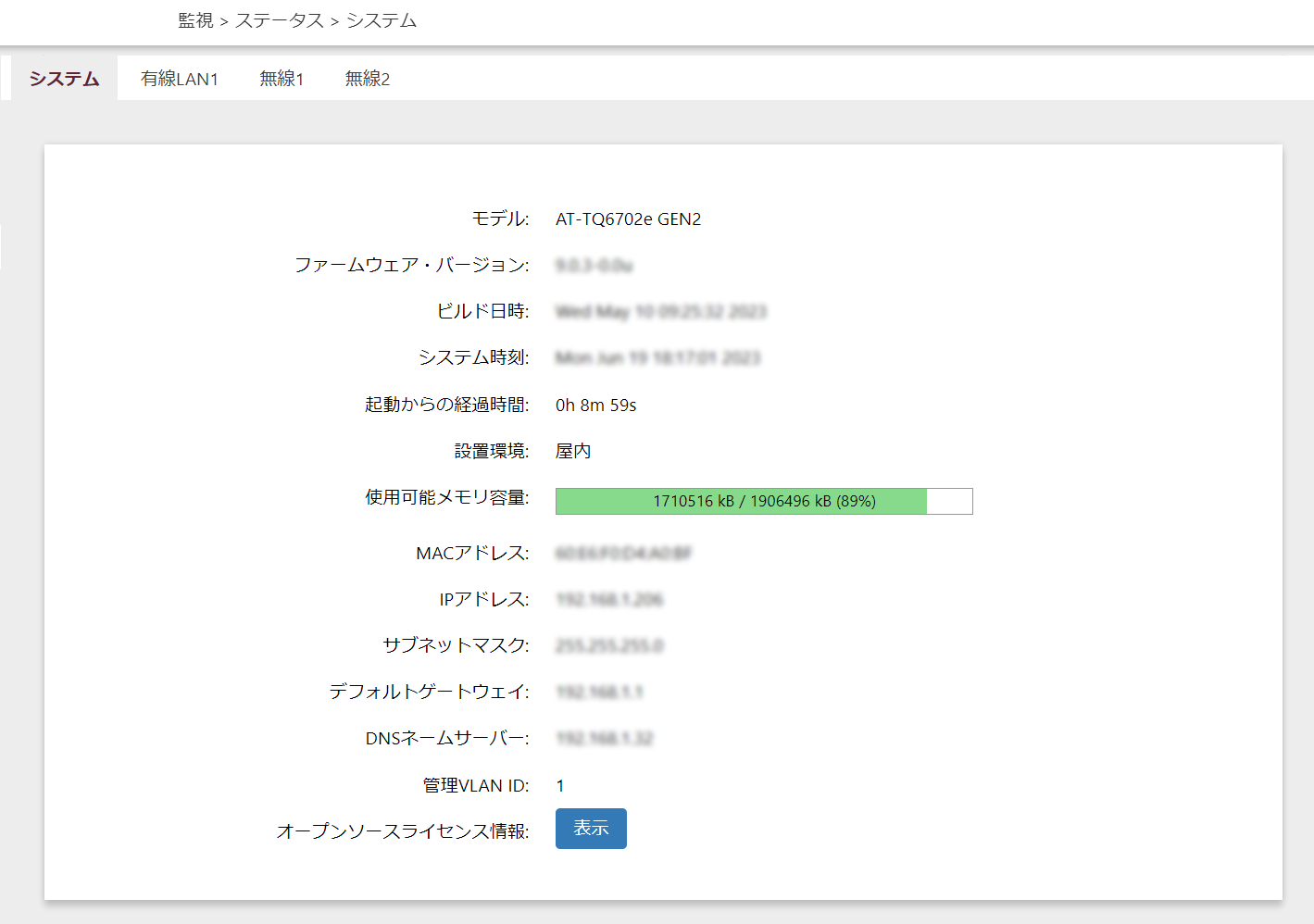Click the DNSネームサーバー label
Screen dimensions: 1314x924
pyautogui.click(x=446, y=739)
